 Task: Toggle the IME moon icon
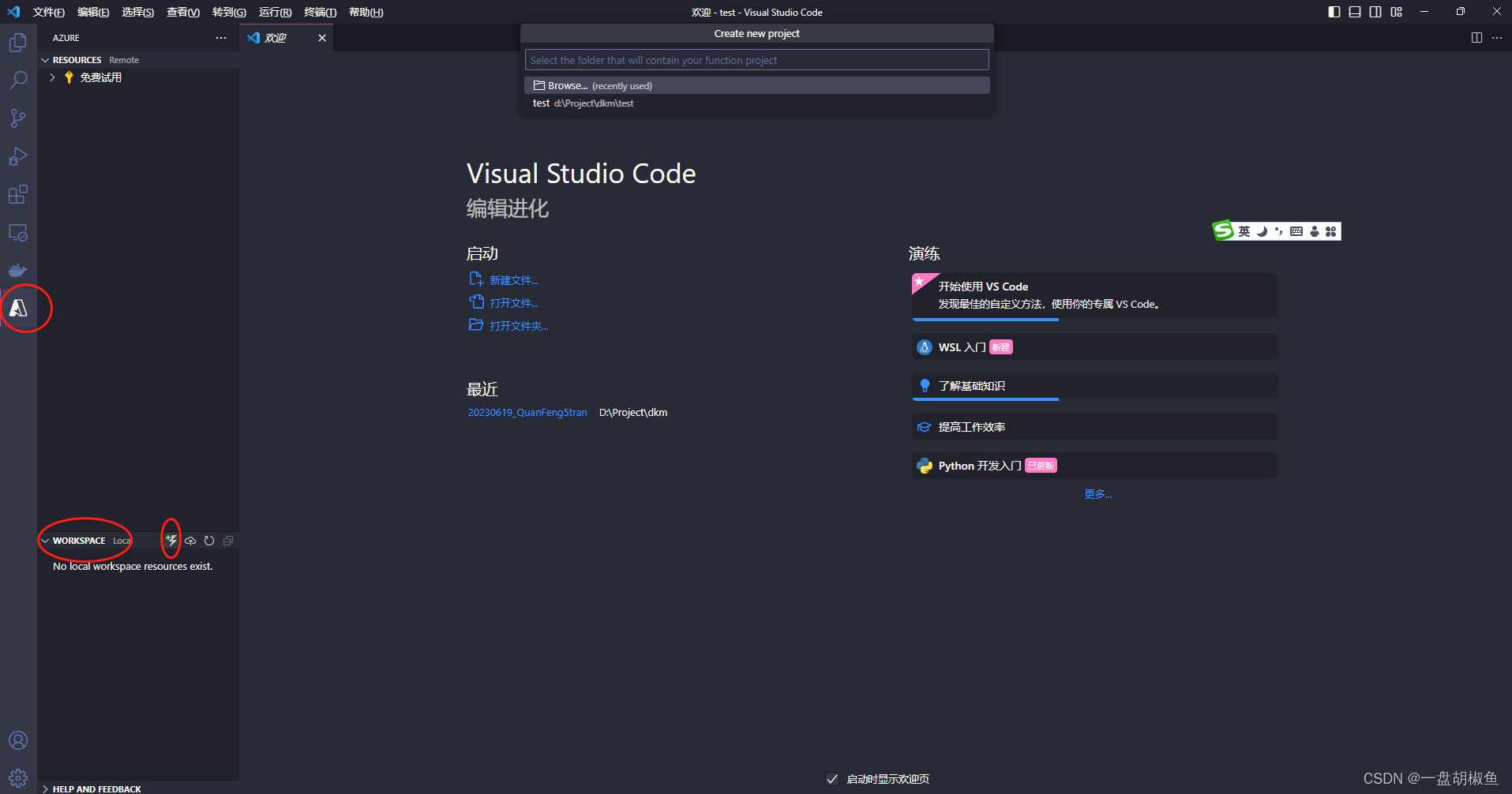coord(1262,231)
